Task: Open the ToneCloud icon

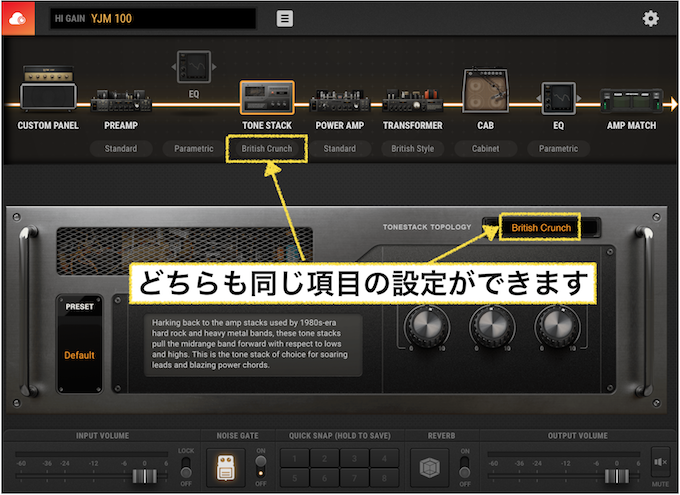Action: click(17, 19)
